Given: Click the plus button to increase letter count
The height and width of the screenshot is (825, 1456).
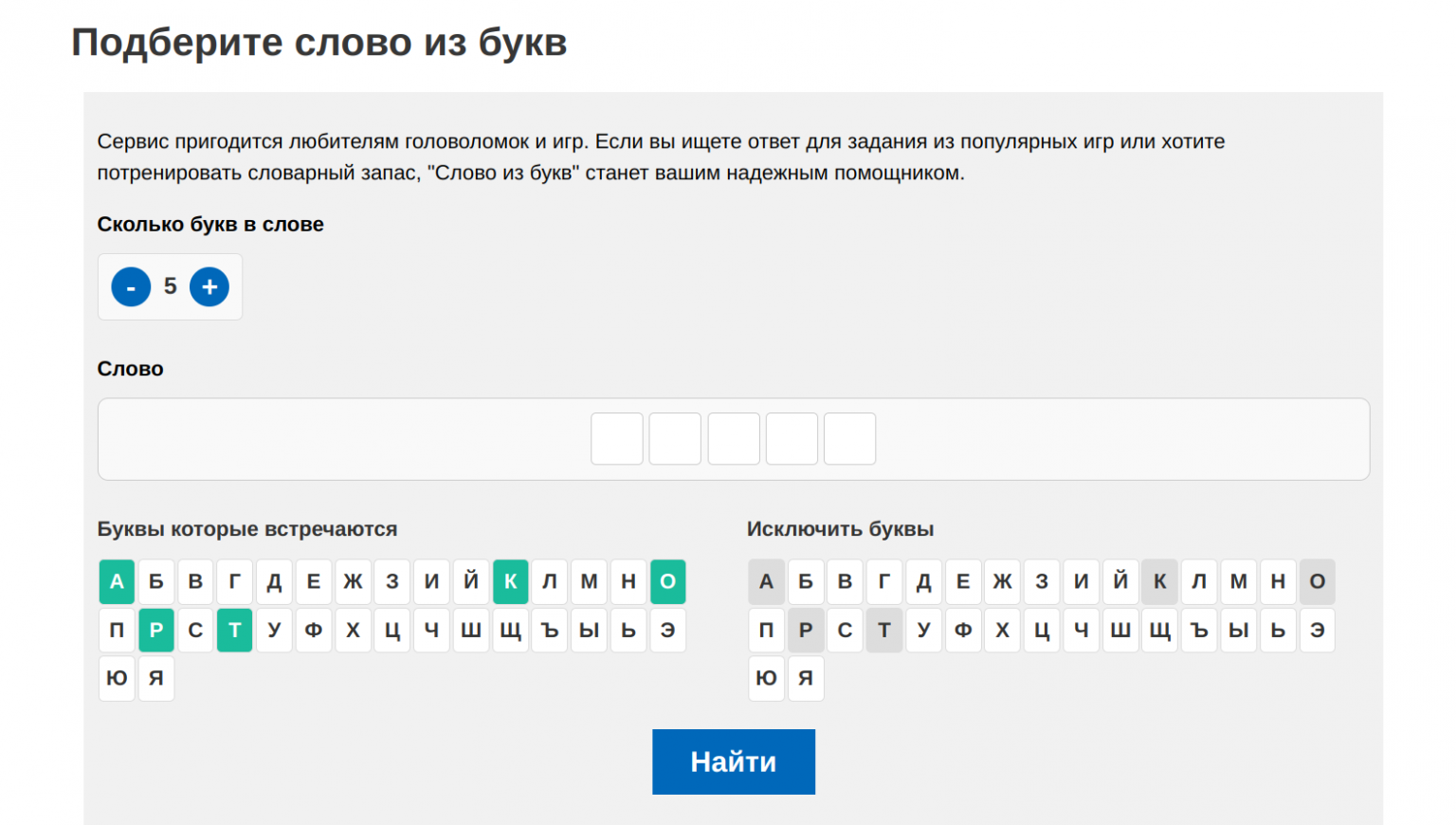Looking at the screenshot, I should [209, 286].
